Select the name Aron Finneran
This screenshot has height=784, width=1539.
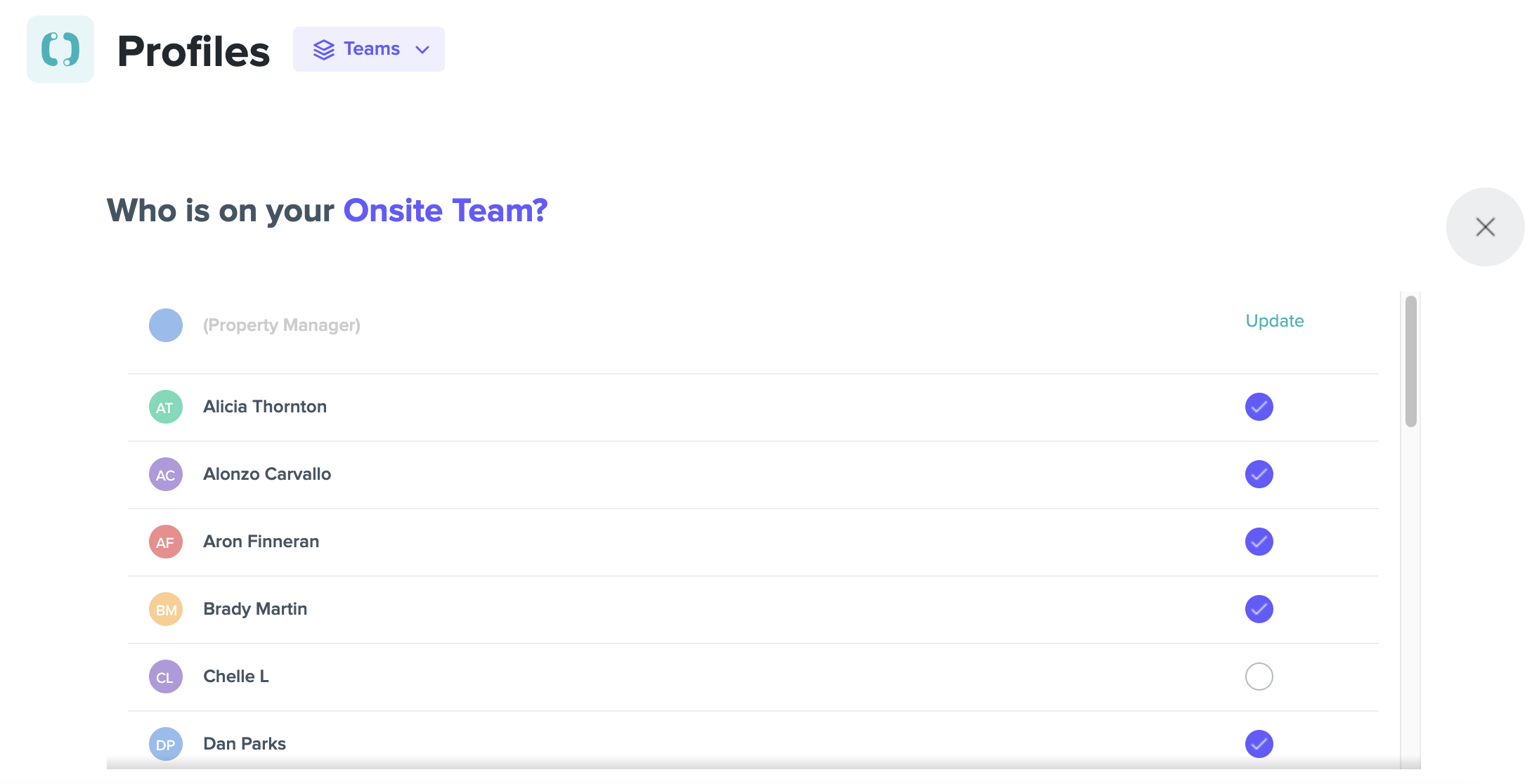click(261, 542)
